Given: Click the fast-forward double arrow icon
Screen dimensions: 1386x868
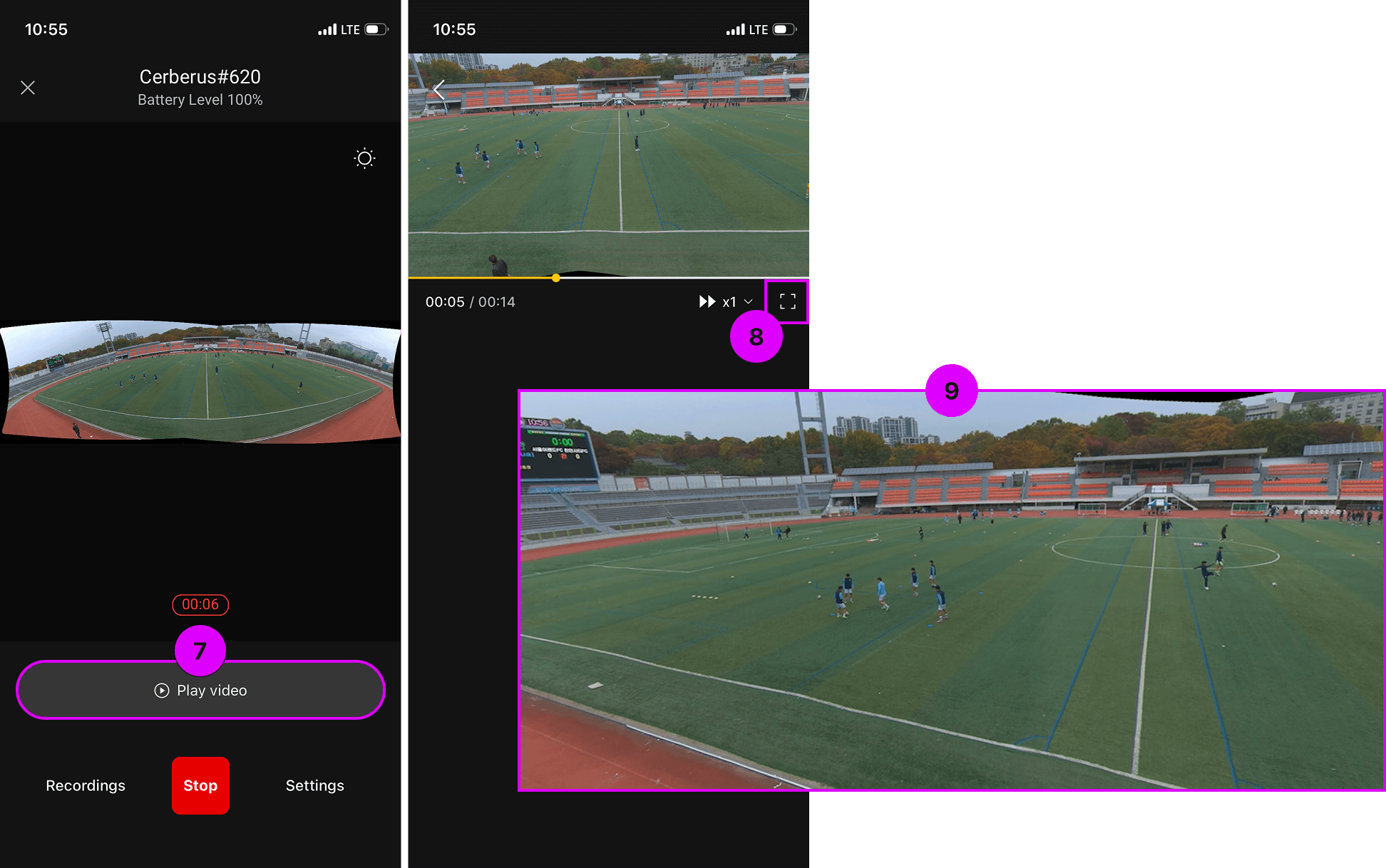Looking at the screenshot, I should (707, 301).
